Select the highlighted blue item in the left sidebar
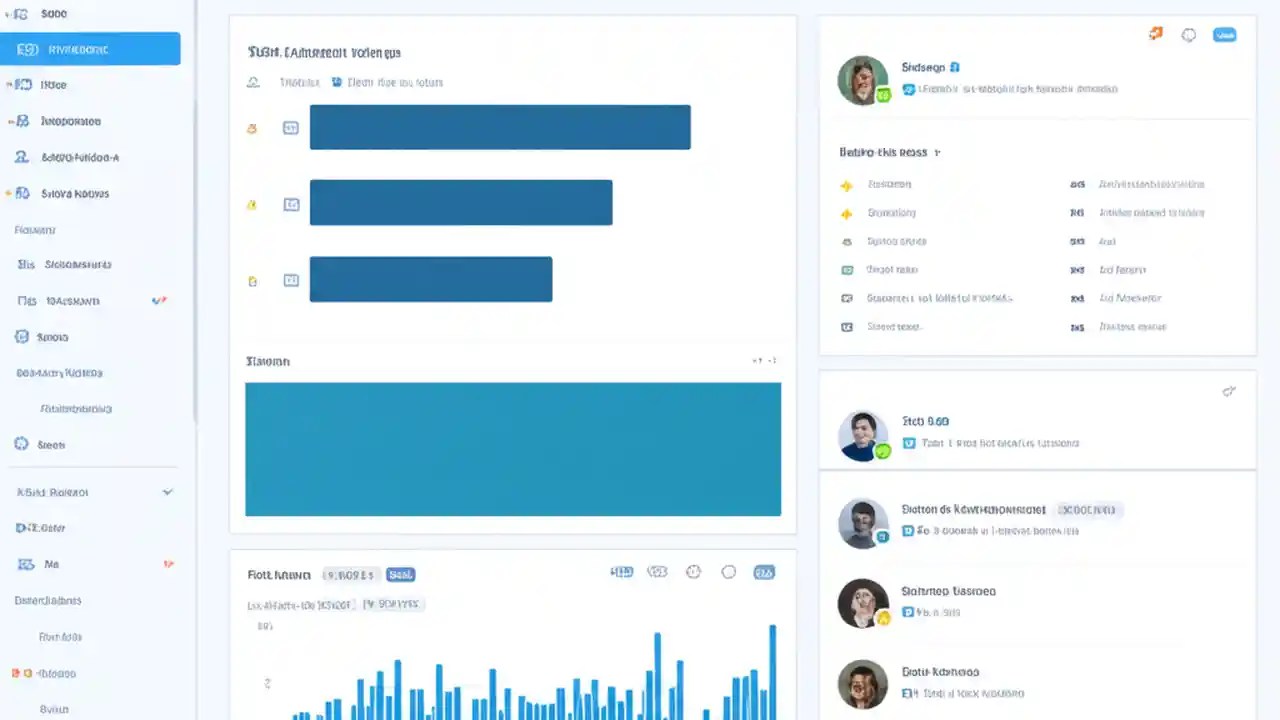 [90, 49]
